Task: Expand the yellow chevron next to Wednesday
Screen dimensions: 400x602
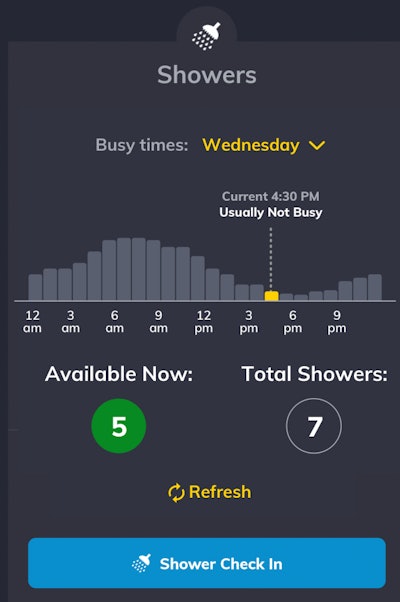Action: click(x=317, y=146)
